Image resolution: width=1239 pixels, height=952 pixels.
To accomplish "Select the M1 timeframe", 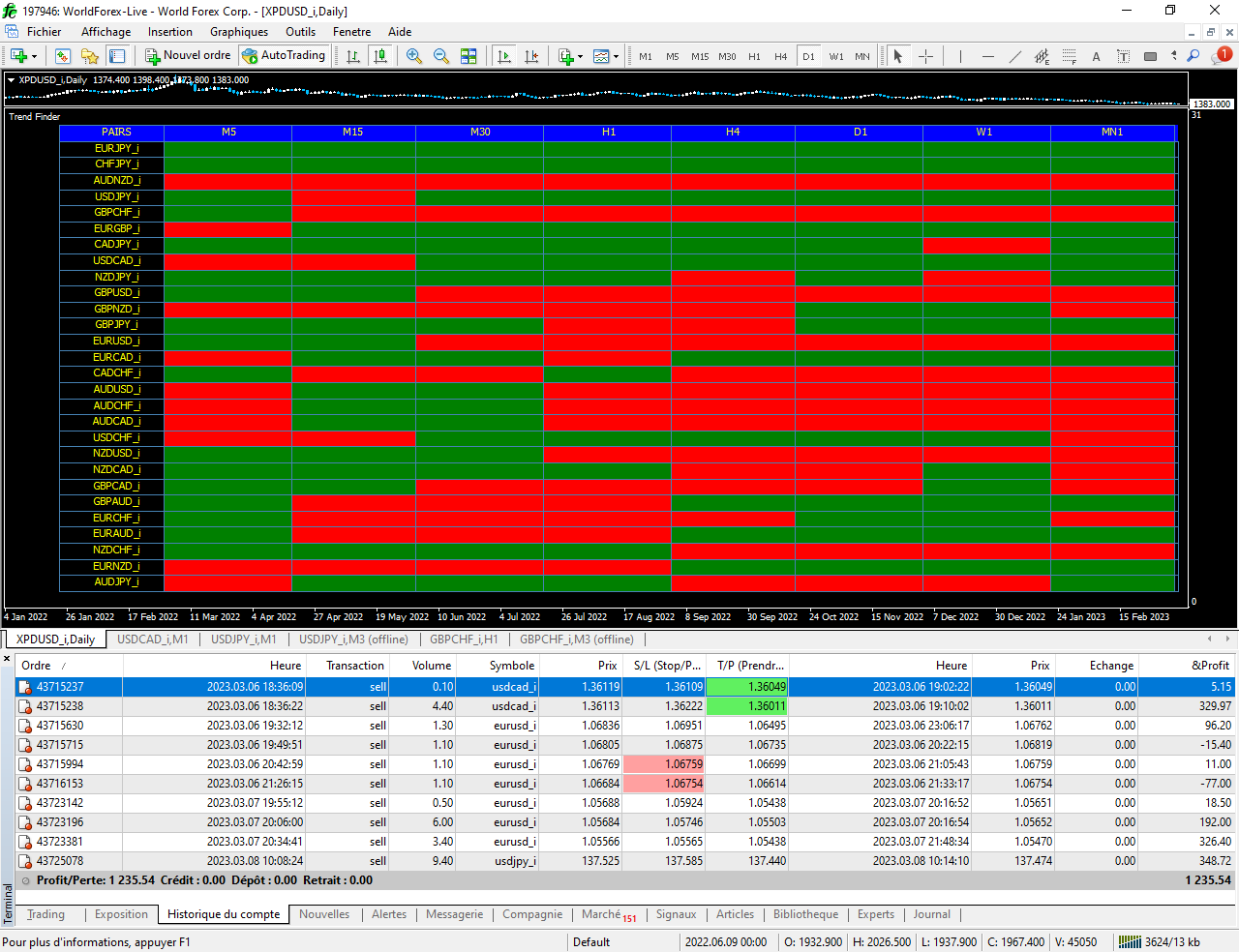I will point(646,56).
